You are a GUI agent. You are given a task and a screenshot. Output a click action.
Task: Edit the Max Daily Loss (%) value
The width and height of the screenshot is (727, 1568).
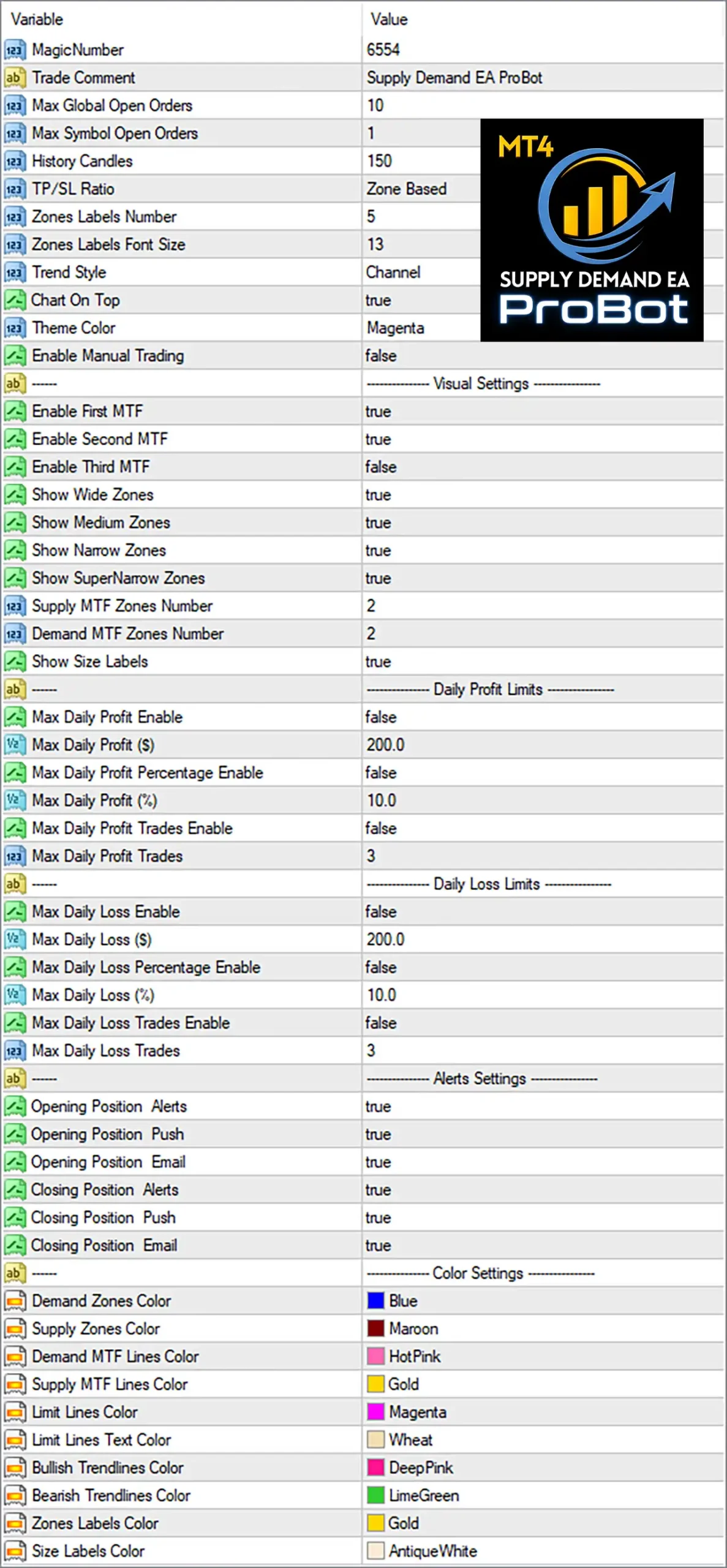tap(382, 995)
